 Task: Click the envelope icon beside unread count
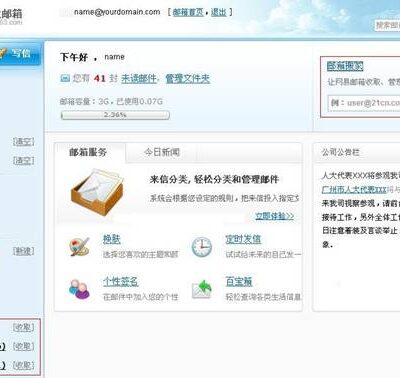pos(65,78)
